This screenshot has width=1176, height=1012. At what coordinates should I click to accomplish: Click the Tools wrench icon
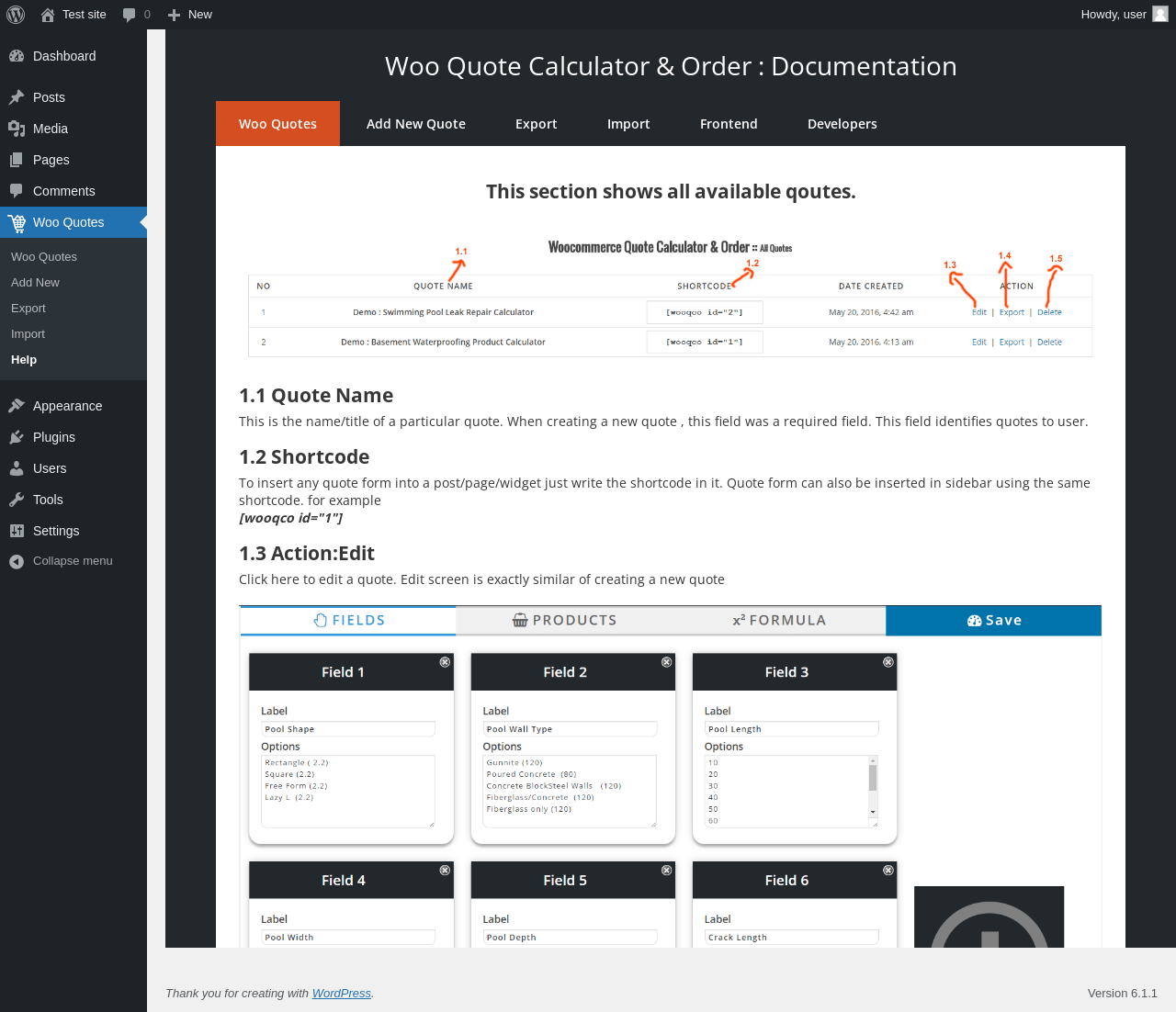coord(17,500)
